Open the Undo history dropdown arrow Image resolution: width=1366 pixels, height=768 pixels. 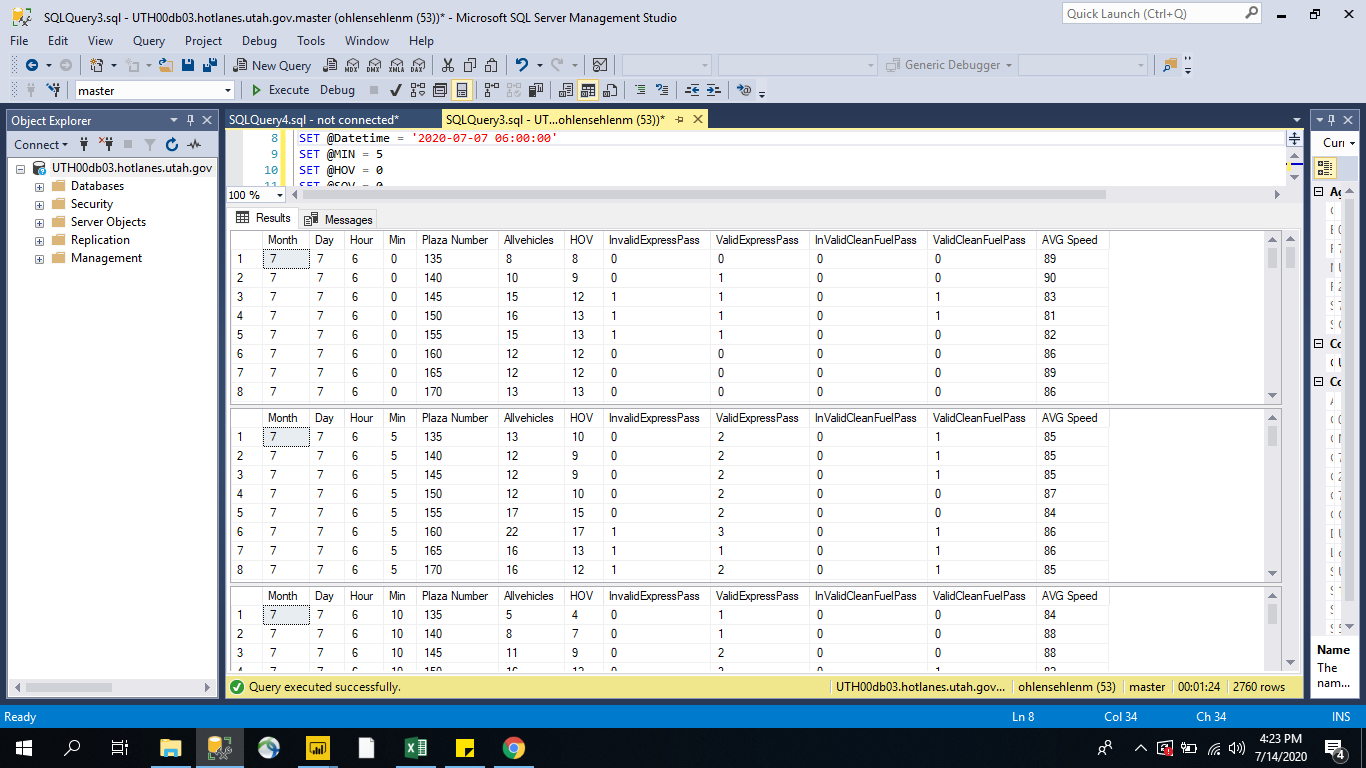(539, 65)
